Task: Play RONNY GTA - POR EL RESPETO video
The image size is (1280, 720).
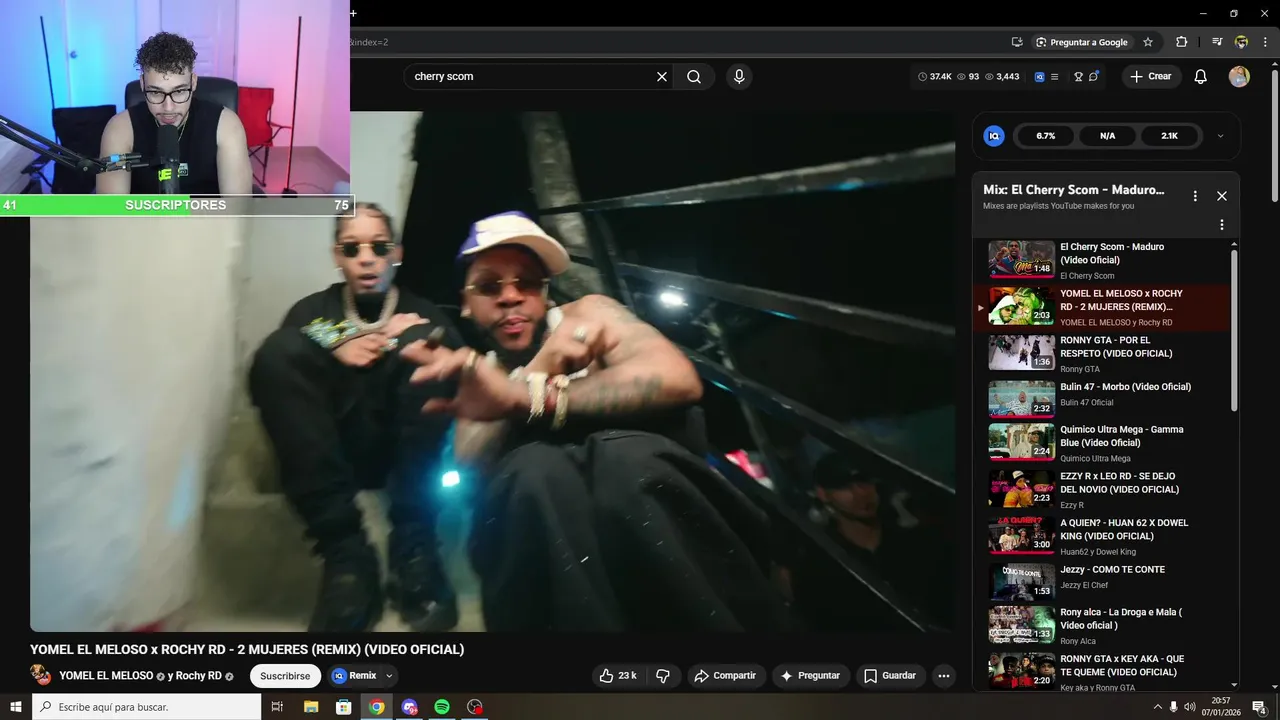Action: point(1105,354)
